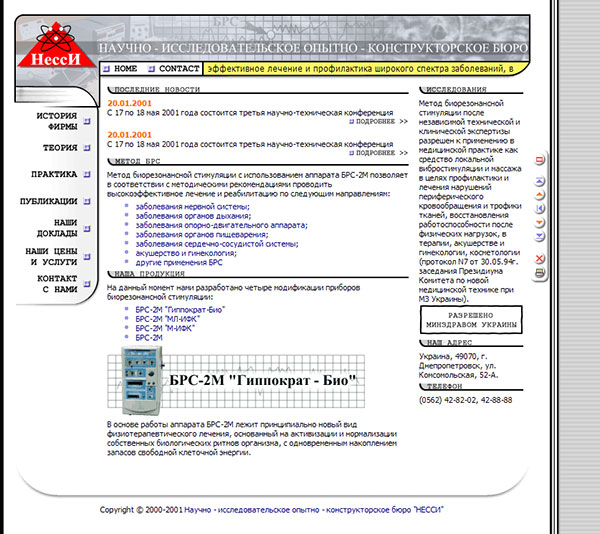600x534 pixels.
Task: Click the square icon before CONTACT
Action: [152, 69]
